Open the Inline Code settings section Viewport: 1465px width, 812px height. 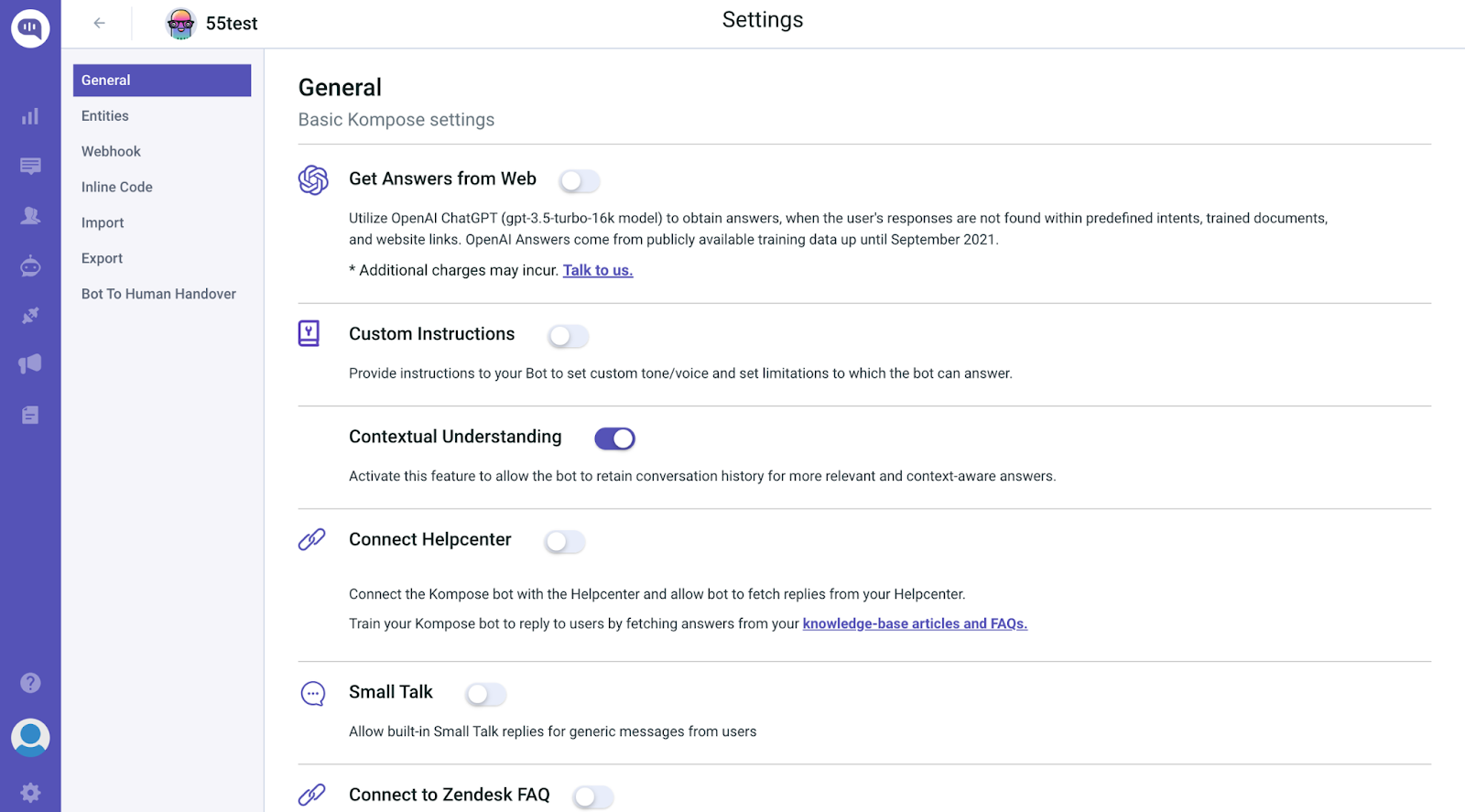(x=117, y=187)
